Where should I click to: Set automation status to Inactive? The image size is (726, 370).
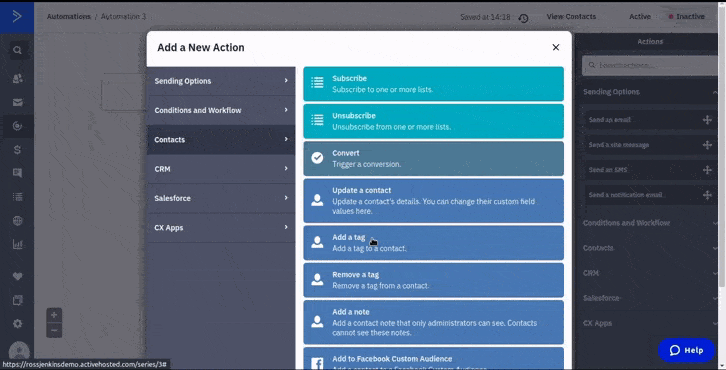coord(687,17)
